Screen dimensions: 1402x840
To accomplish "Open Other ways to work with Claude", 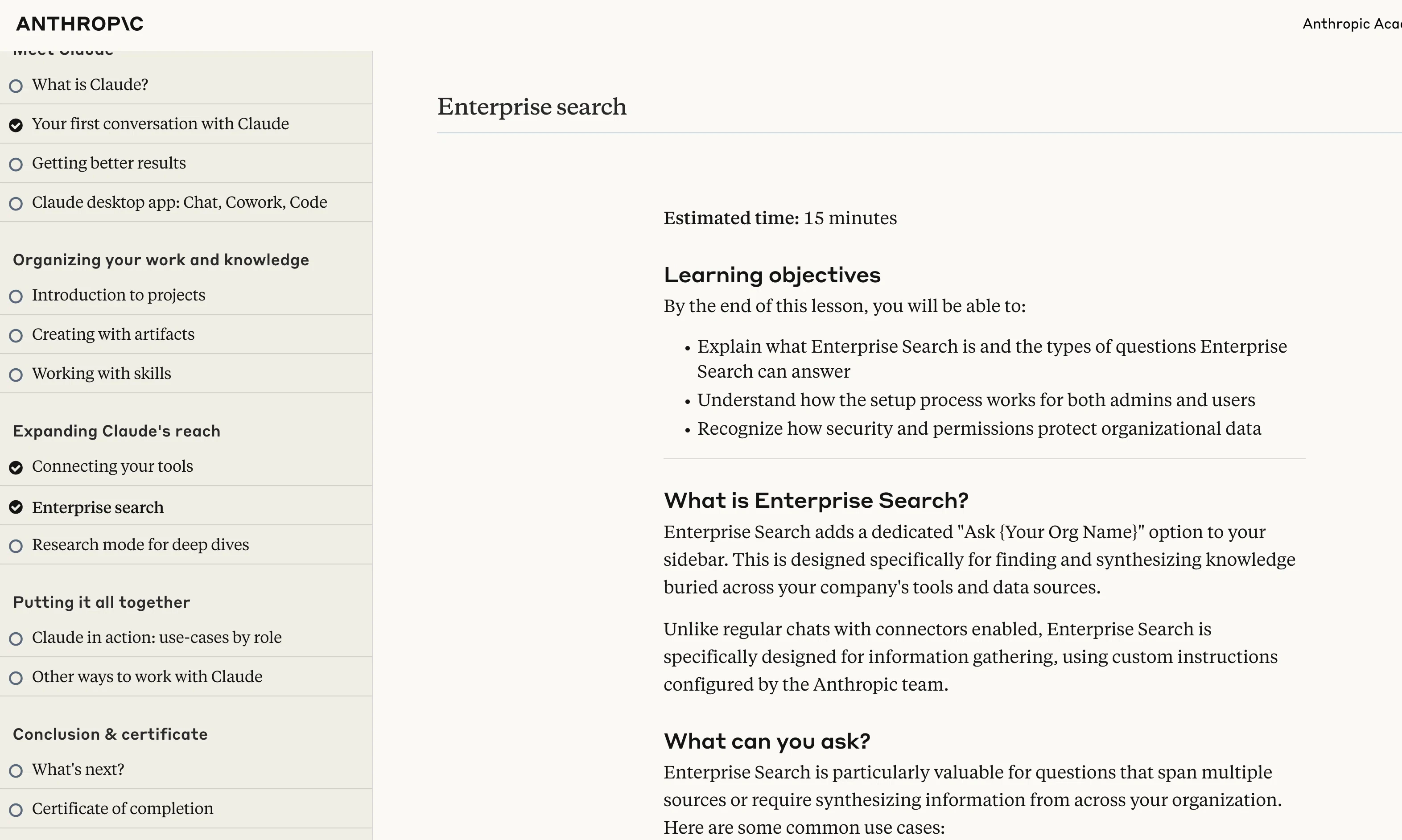I will tap(147, 676).
